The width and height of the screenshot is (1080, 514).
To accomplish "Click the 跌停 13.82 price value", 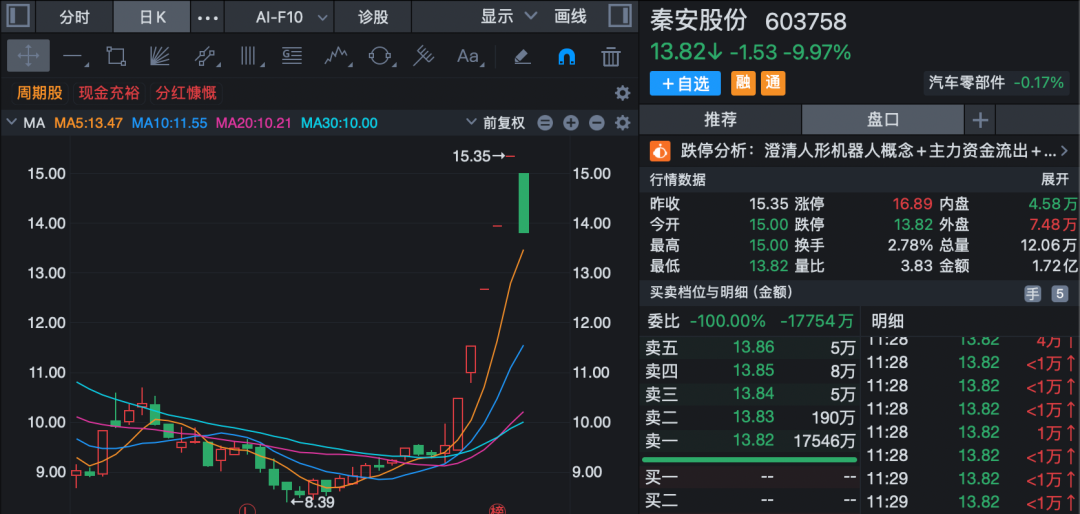I will pyautogui.click(x=913, y=225).
